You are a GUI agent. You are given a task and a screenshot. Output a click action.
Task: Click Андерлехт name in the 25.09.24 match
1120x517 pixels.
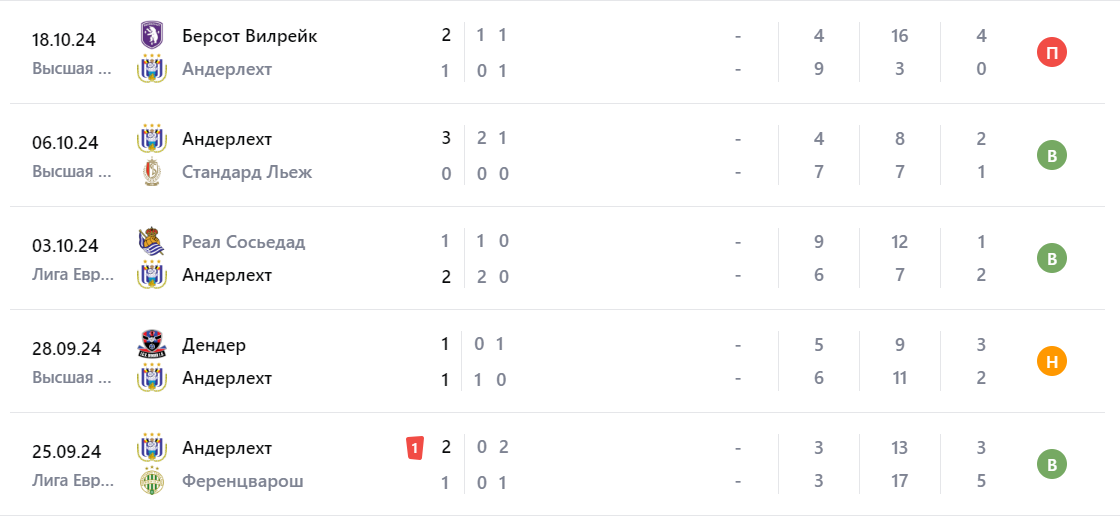tap(227, 448)
